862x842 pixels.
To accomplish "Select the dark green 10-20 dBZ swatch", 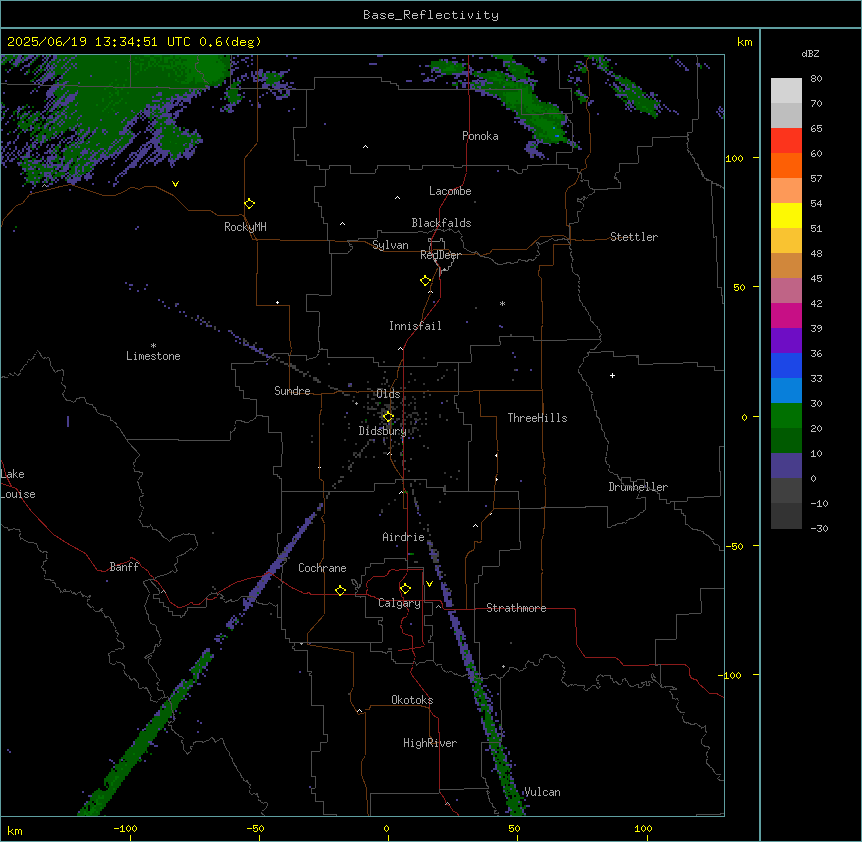I will [786, 441].
